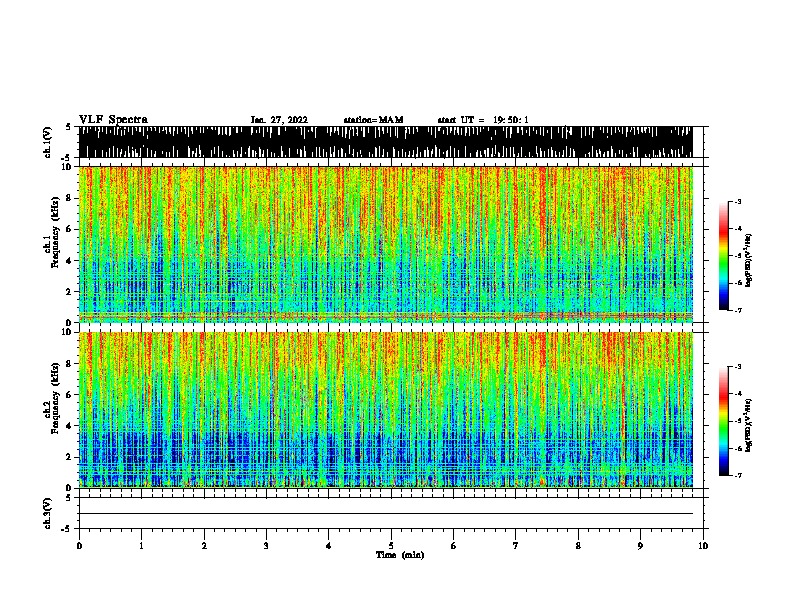Select the "start UT = 19:50: 1" text

click(483, 120)
